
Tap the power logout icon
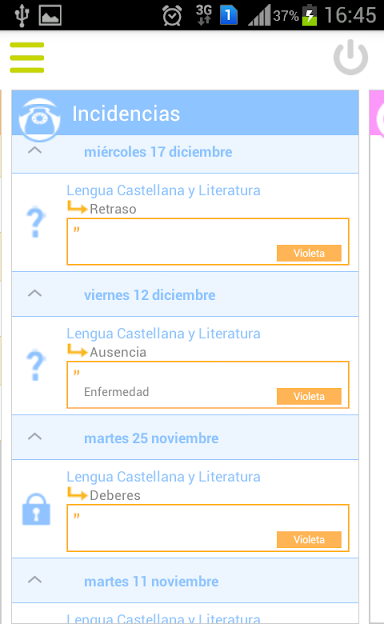click(x=351, y=57)
